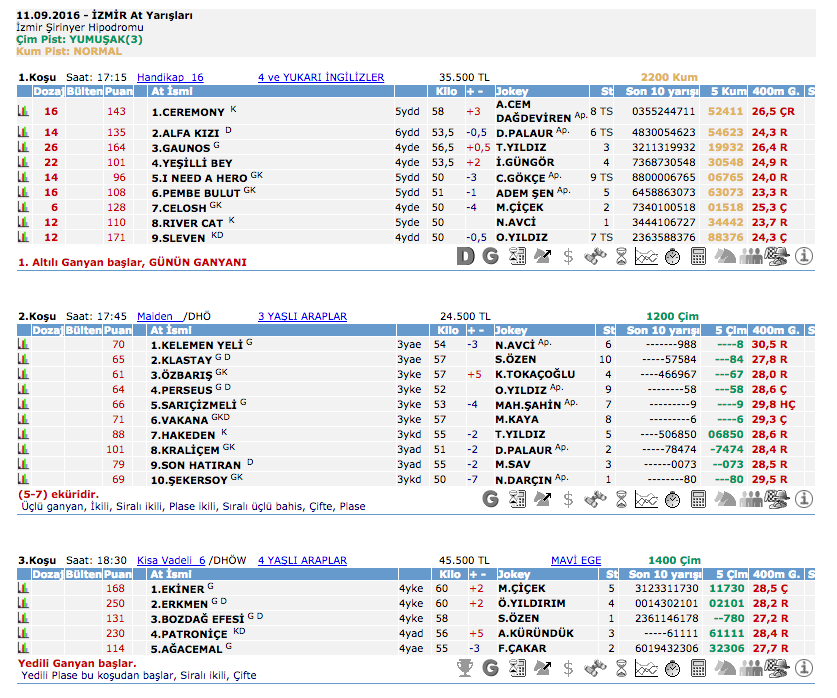Viewport: 837px width, 698px height.
Task: Open info icon for race 2
Action: click(x=805, y=497)
